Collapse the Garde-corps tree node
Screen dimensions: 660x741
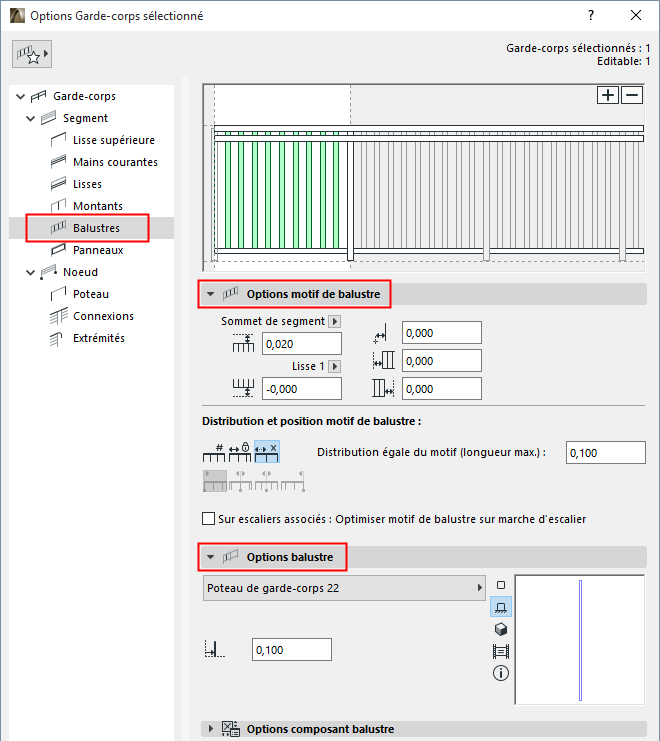20,96
